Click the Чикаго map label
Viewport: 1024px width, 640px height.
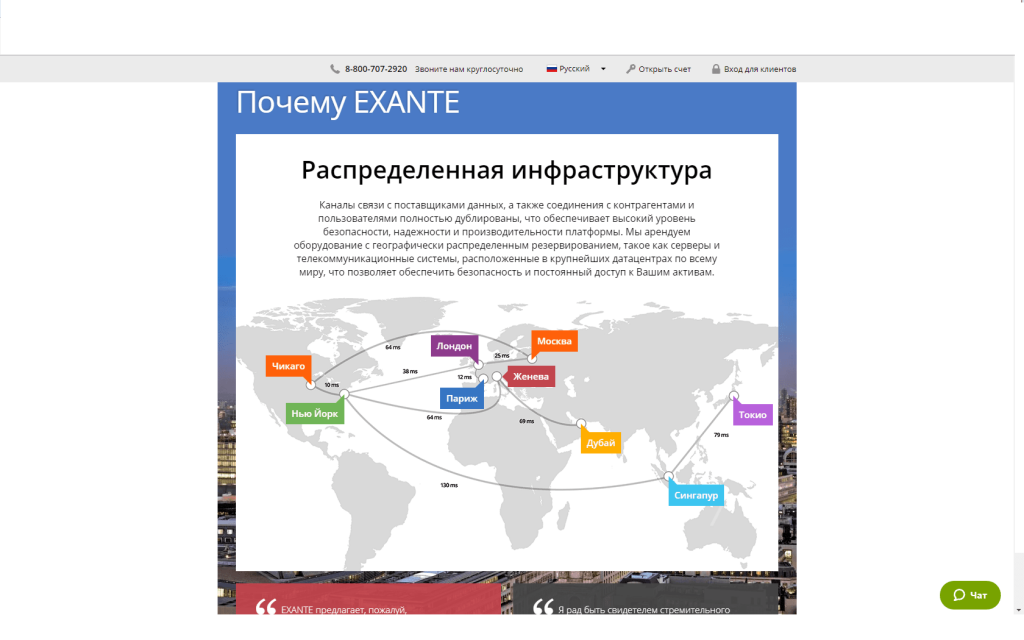coord(288,366)
